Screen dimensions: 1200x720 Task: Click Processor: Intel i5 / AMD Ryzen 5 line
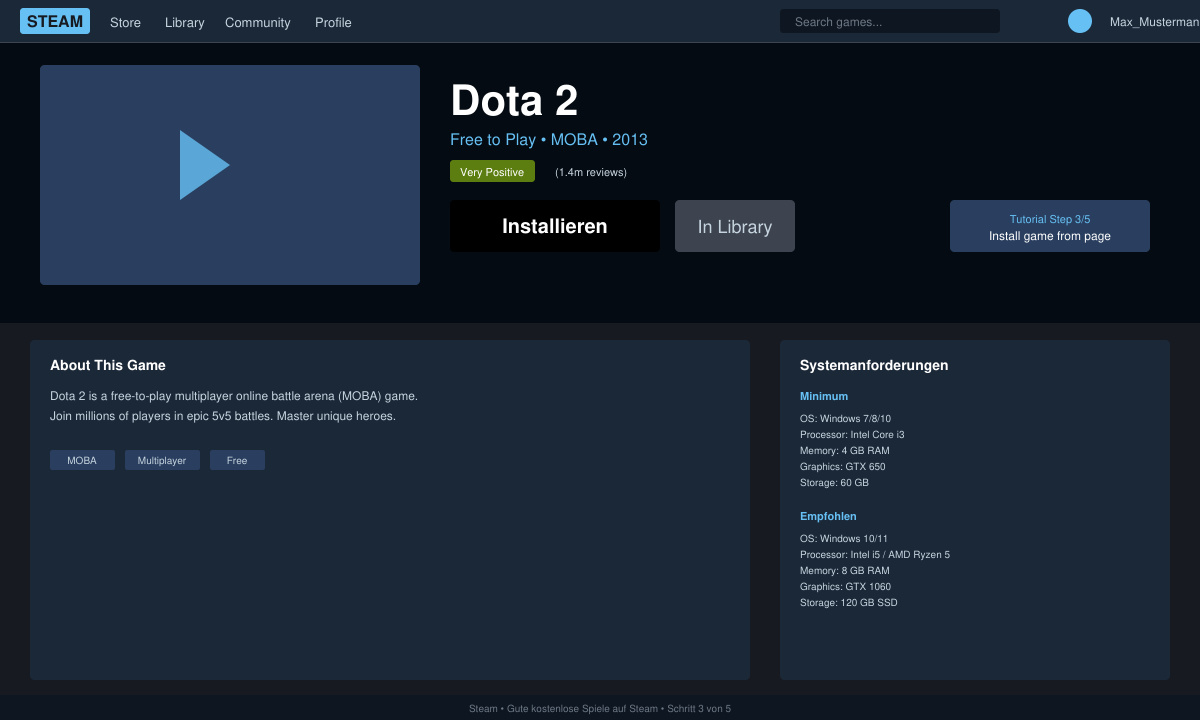click(875, 554)
